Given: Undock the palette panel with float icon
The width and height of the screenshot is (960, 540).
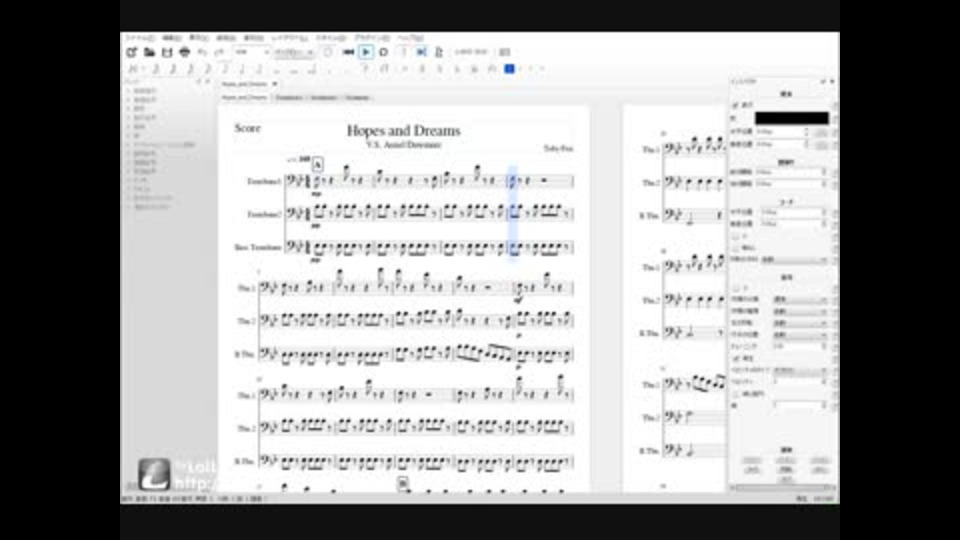Looking at the screenshot, I should (199, 81).
